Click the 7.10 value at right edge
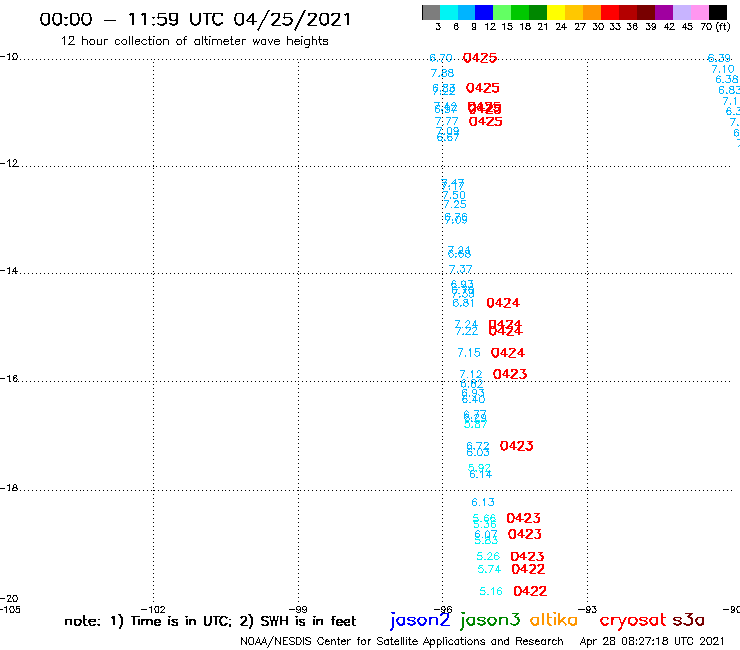 click(x=723, y=69)
